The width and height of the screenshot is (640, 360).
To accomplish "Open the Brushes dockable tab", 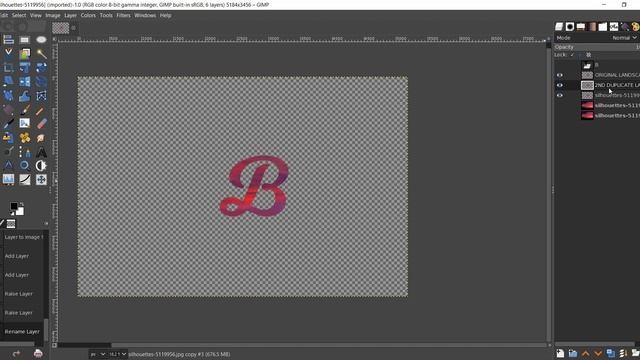I will click(x=570, y=27).
